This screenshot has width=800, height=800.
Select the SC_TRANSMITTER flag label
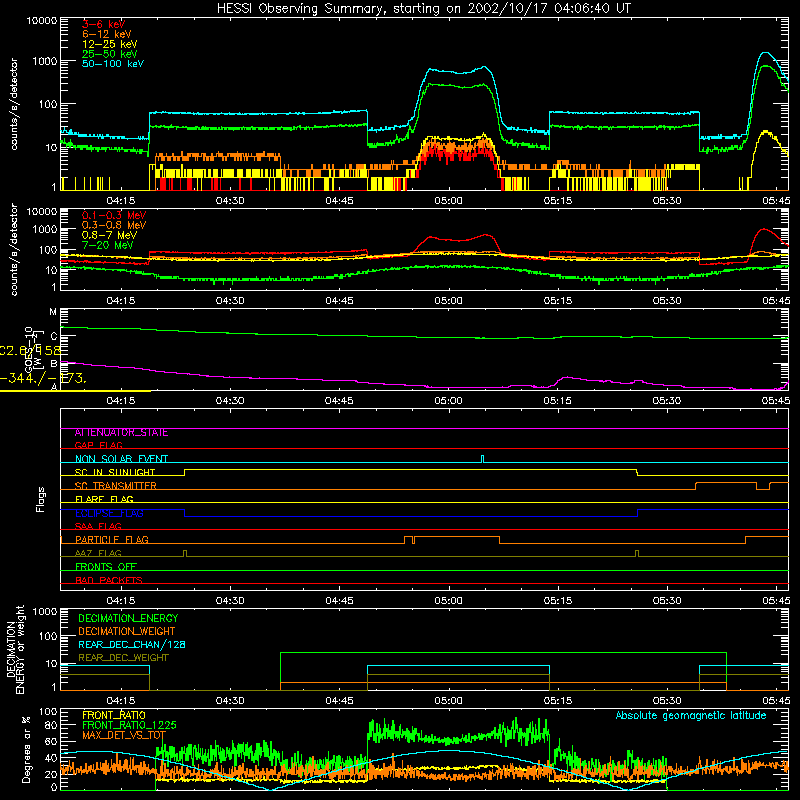[x=115, y=486]
